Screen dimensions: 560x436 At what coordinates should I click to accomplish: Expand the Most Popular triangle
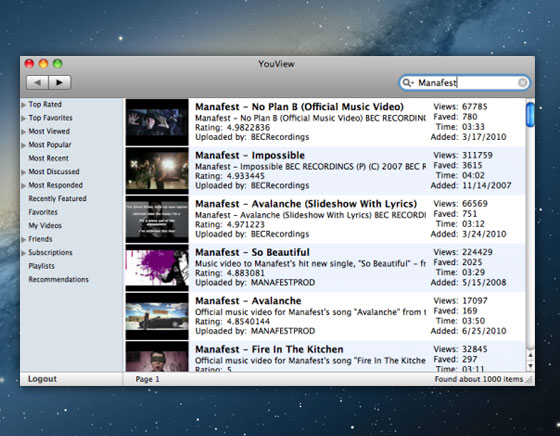point(24,145)
